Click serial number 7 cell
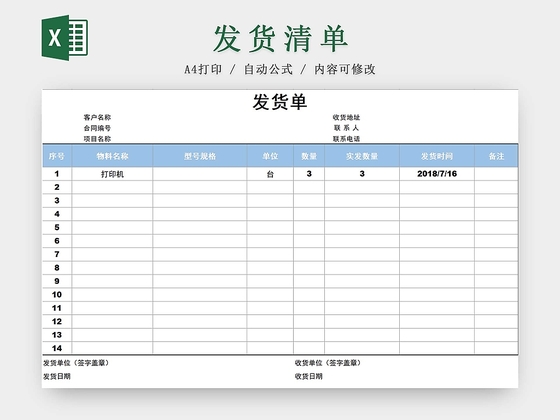560x420 pixels. point(57,254)
